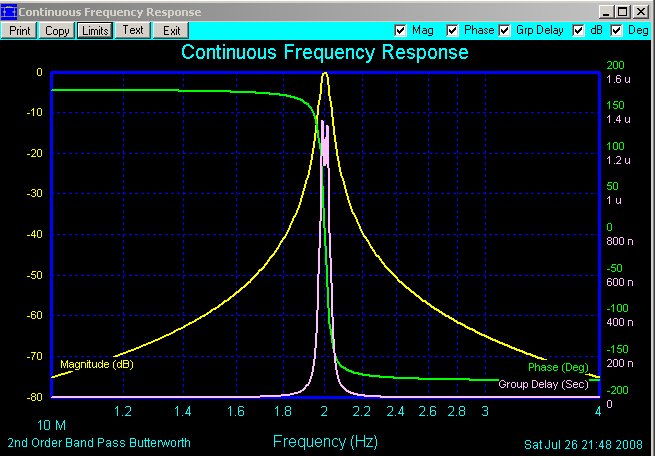Click the 2nd Order Band Pass Butterworth text
The height and width of the screenshot is (456, 655).
click(99, 443)
